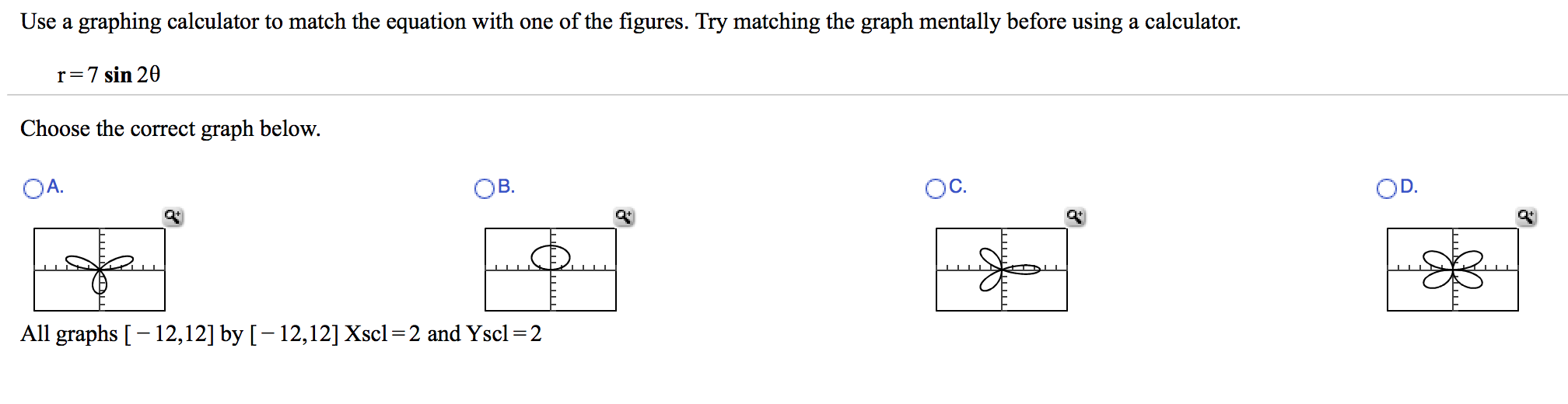This screenshot has height=404, width=1568.
Task: Click the zoom magnifier icon above graph D
Action: click(1527, 217)
